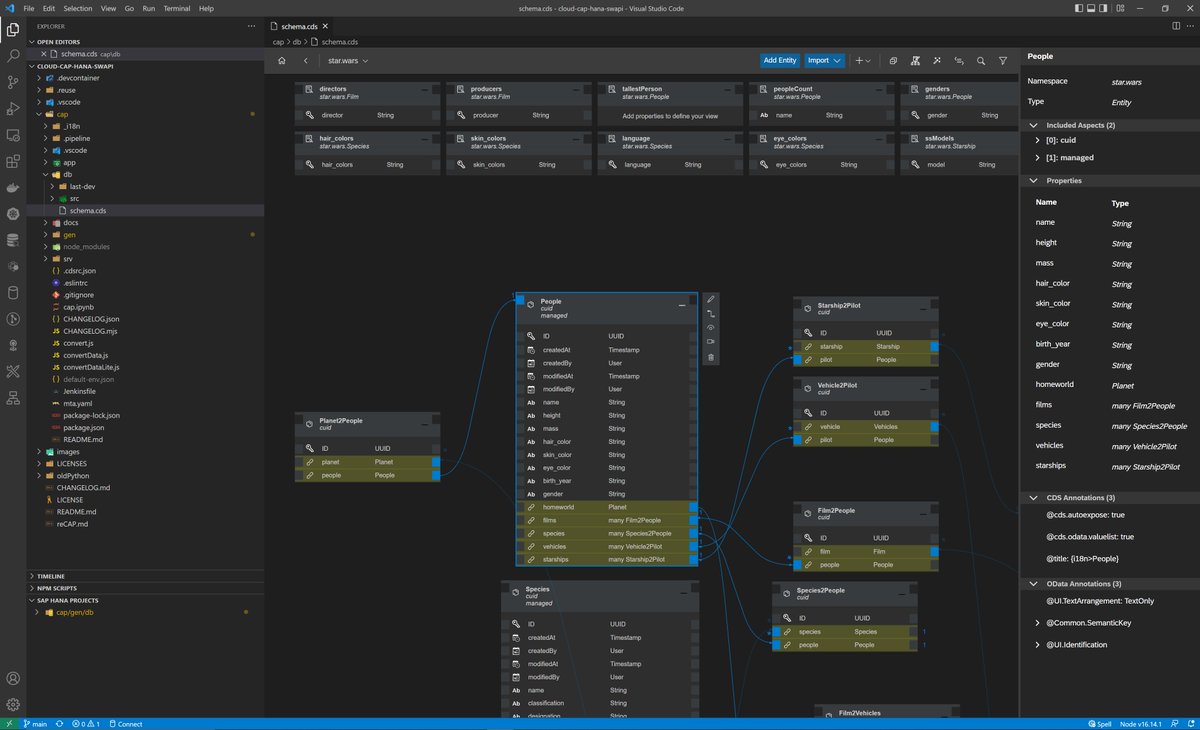Select homeworld row in People entity
The image size is (1200, 730).
[606, 507]
